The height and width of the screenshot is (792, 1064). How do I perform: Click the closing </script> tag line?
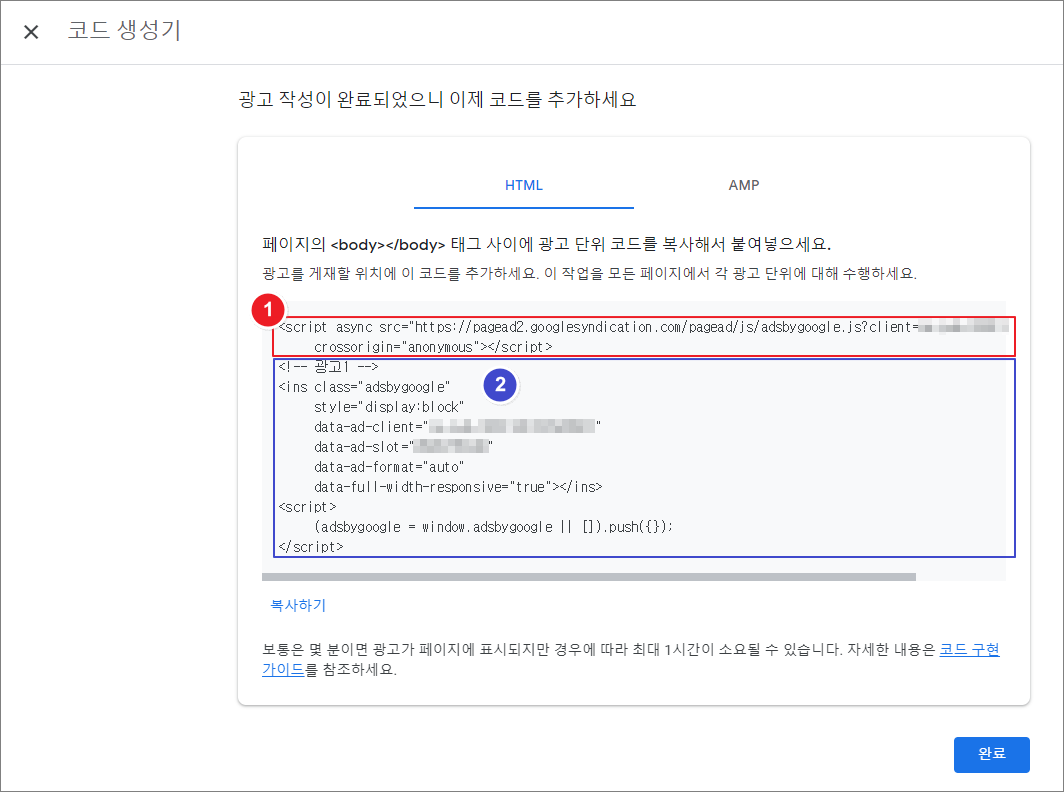(311, 547)
